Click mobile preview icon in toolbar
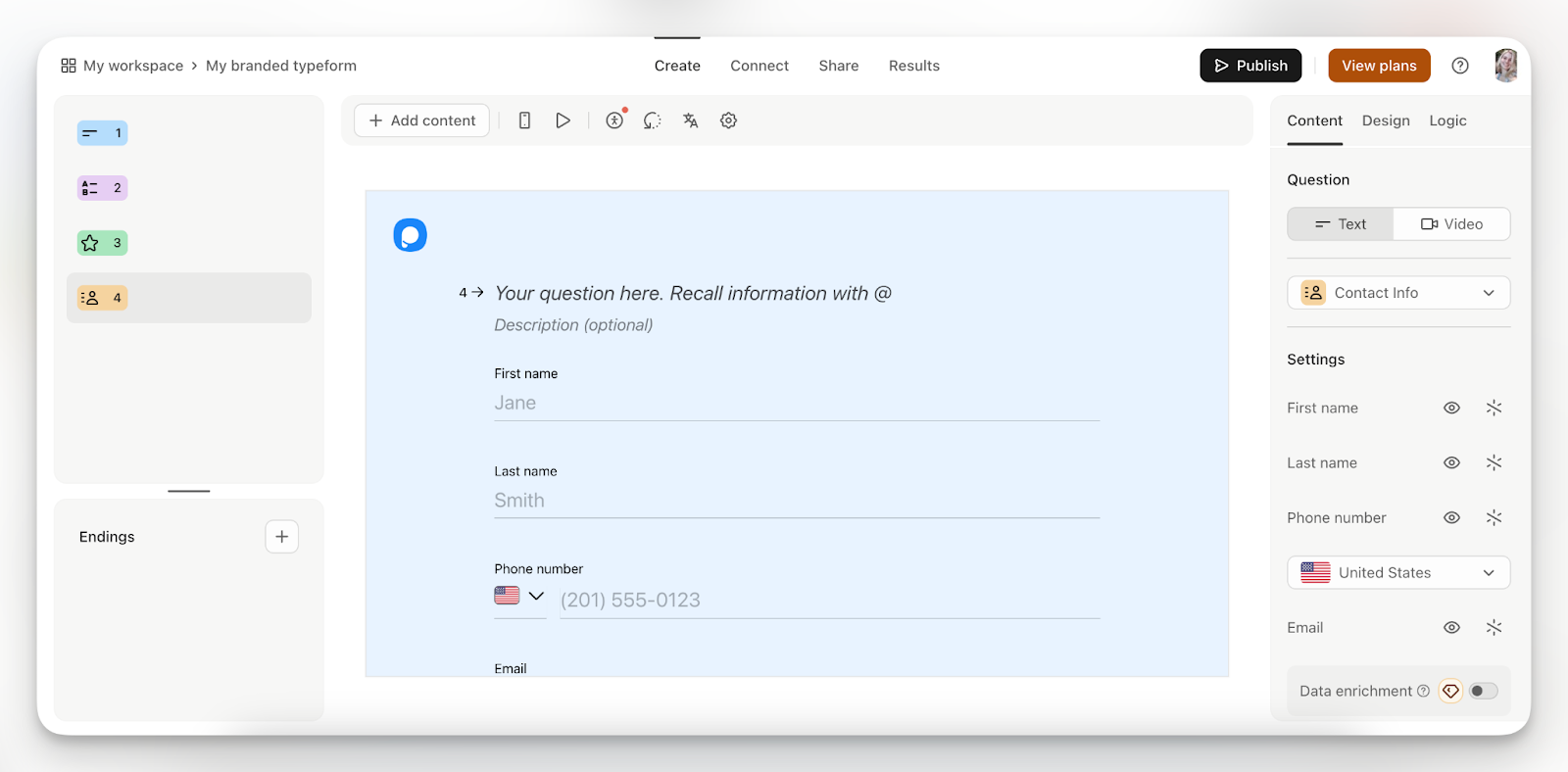This screenshot has width=1568, height=772. click(x=525, y=121)
